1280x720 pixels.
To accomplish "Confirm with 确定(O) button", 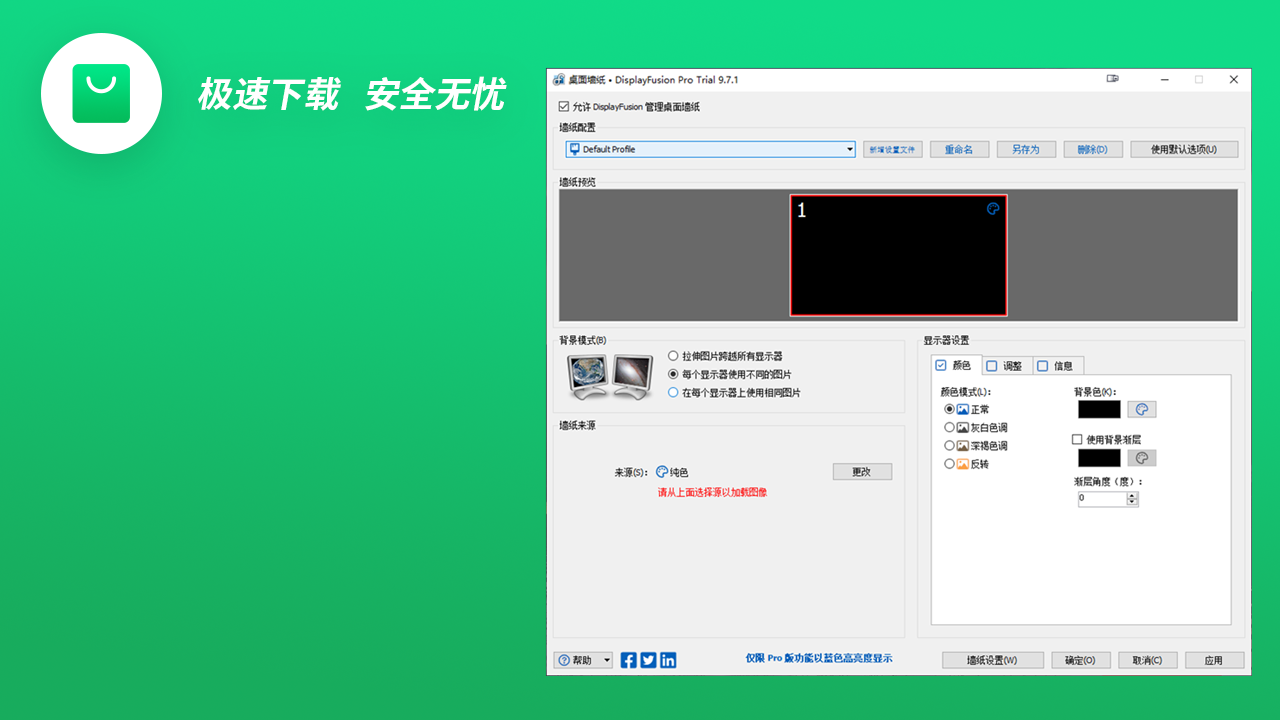I will (x=1080, y=660).
